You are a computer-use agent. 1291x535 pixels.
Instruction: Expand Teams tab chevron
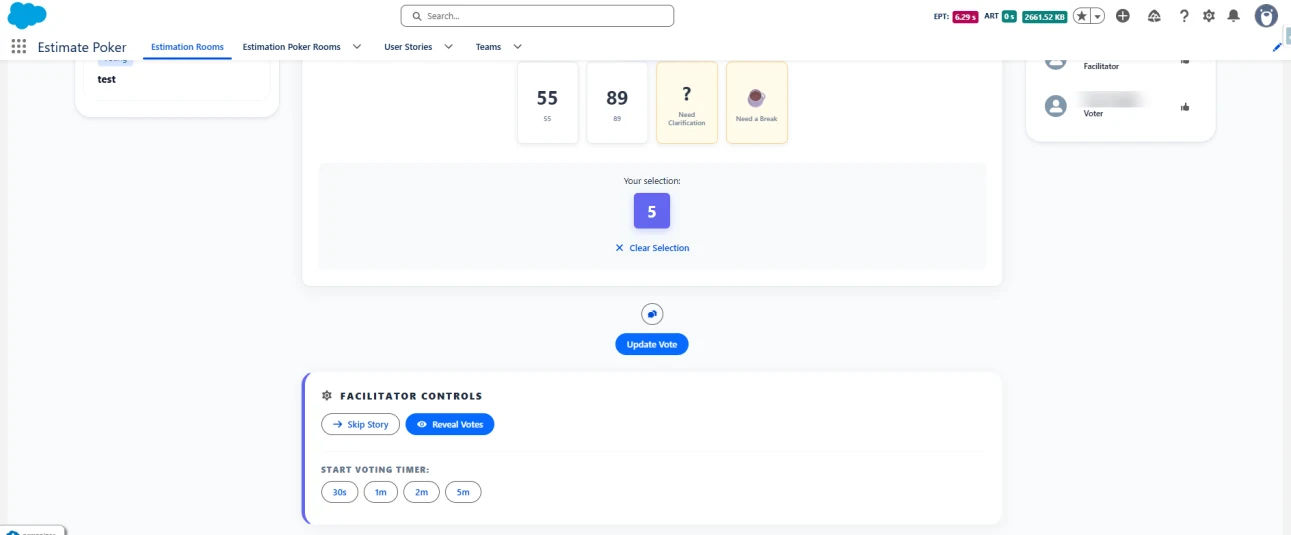(x=517, y=47)
